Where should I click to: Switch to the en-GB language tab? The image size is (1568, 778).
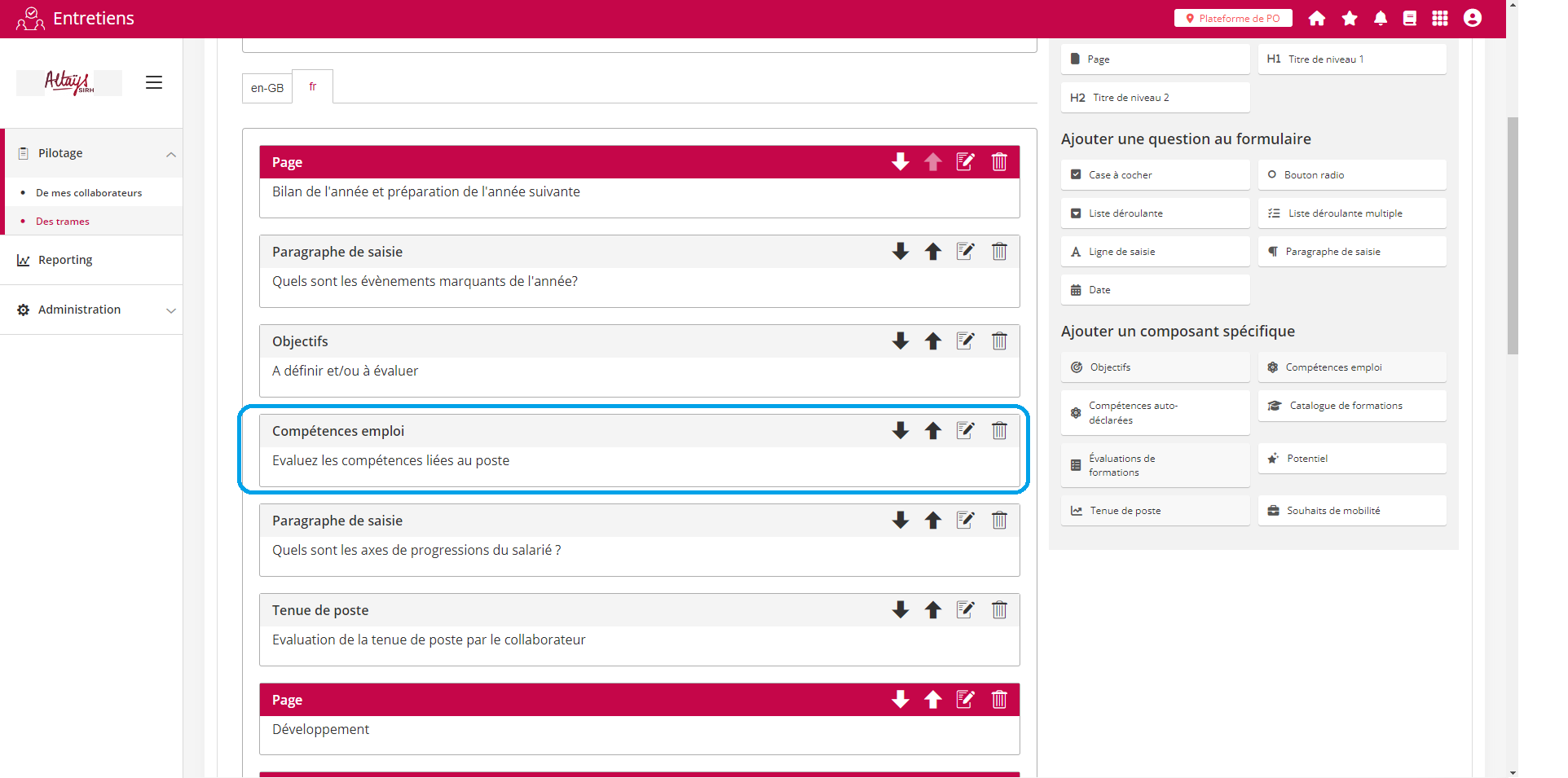coord(267,88)
